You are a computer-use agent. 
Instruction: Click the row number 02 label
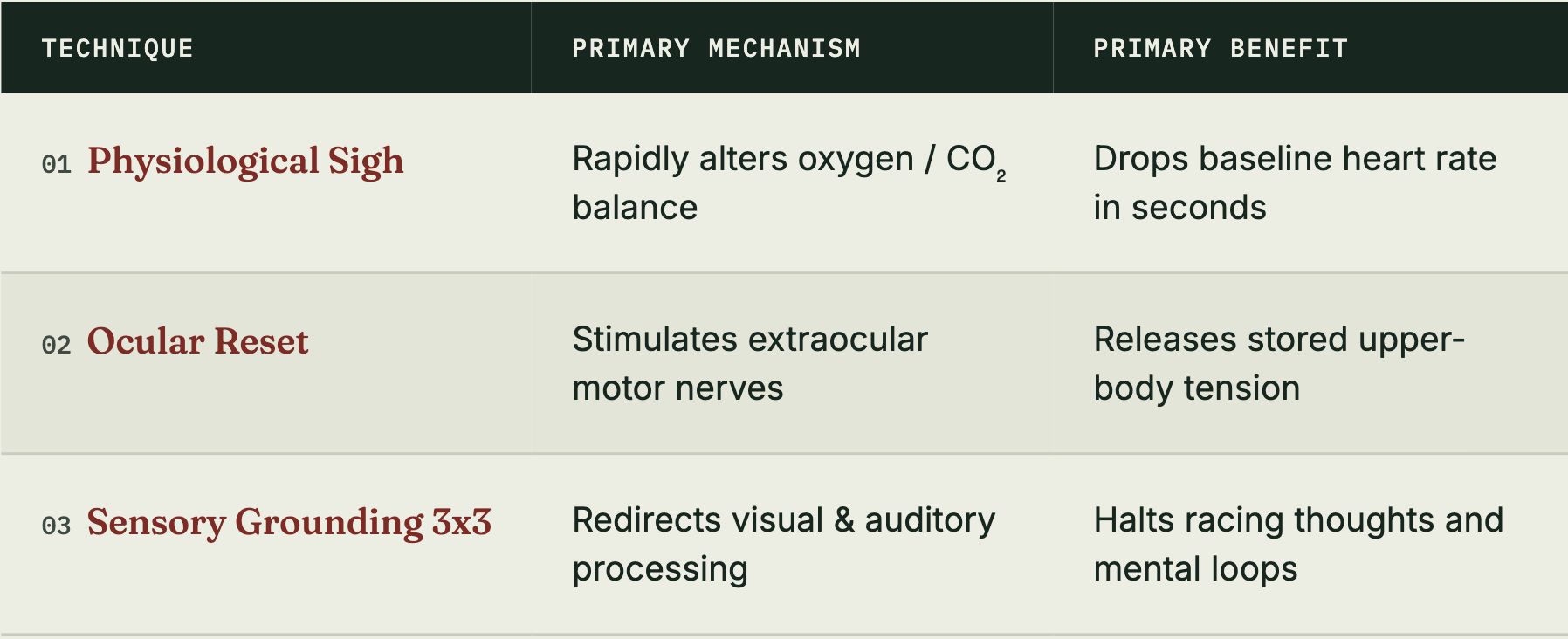click(x=57, y=346)
